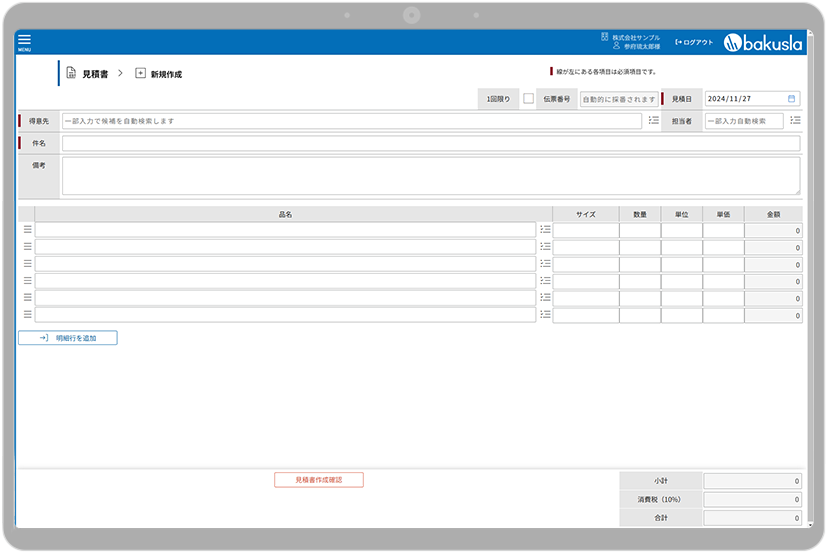Click the 見積書 breadcrumb item
The width and height of the screenshot is (826, 552).
pyautogui.click(x=95, y=74)
